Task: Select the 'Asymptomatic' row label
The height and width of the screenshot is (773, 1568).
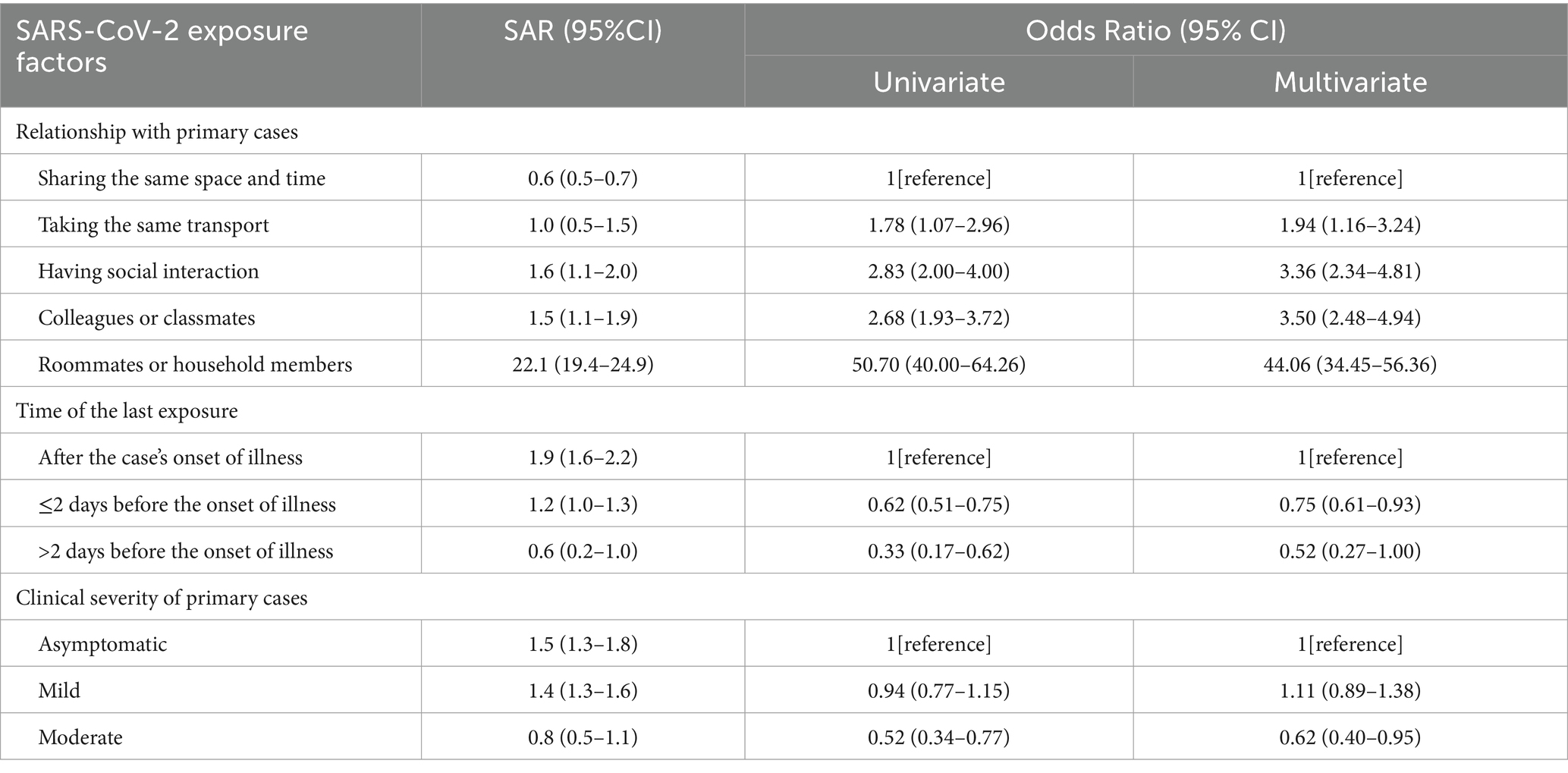Action: point(102,644)
